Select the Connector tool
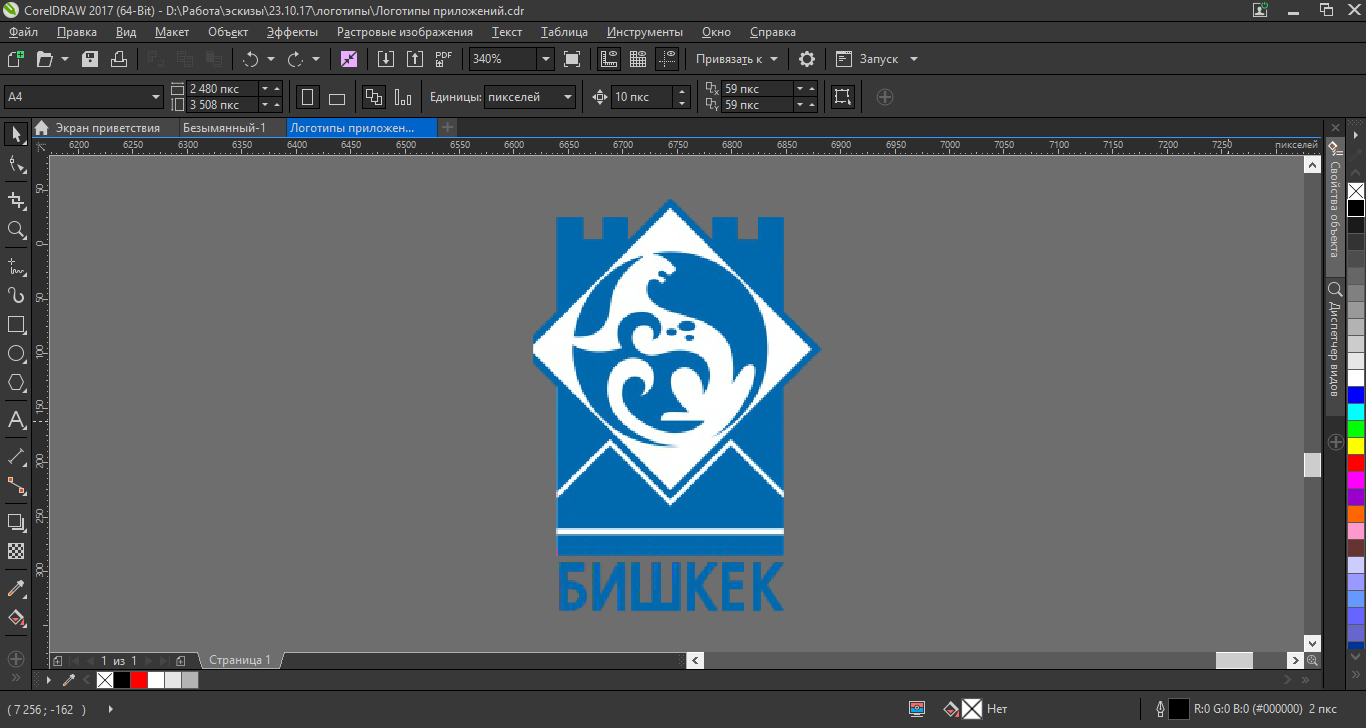 (x=16, y=486)
